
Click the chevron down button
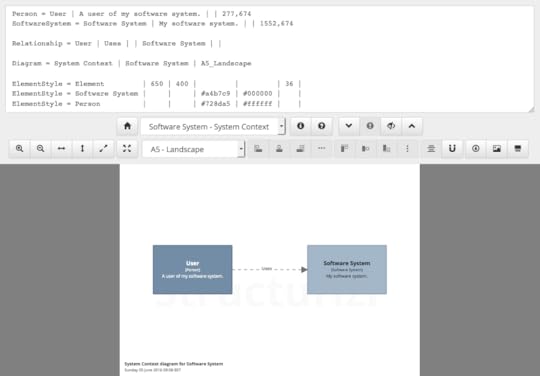coord(349,126)
